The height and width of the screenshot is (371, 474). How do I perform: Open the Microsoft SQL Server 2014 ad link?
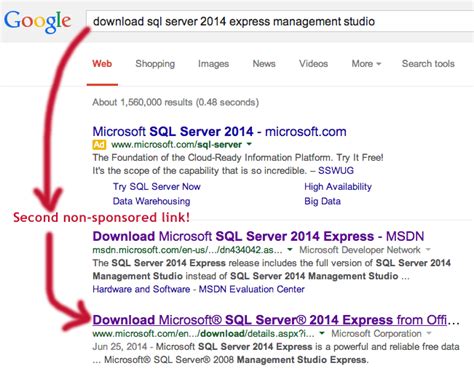click(219, 131)
